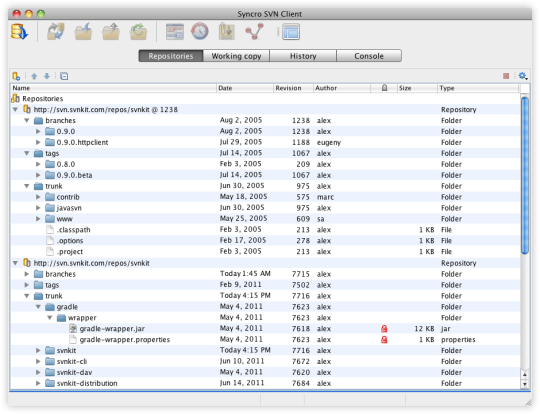The width and height of the screenshot is (540, 414).
Task: Sort by the Size column header
Action: click(x=417, y=88)
